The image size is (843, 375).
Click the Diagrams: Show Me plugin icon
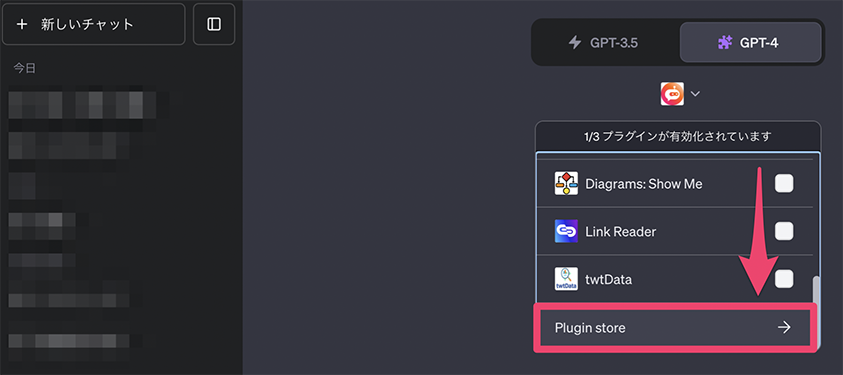(566, 184)
